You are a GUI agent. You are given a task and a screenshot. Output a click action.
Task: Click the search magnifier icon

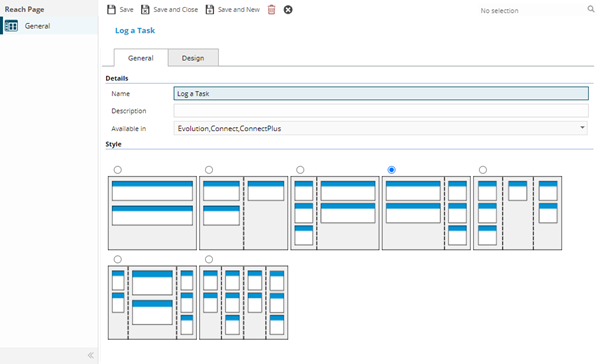591,9
